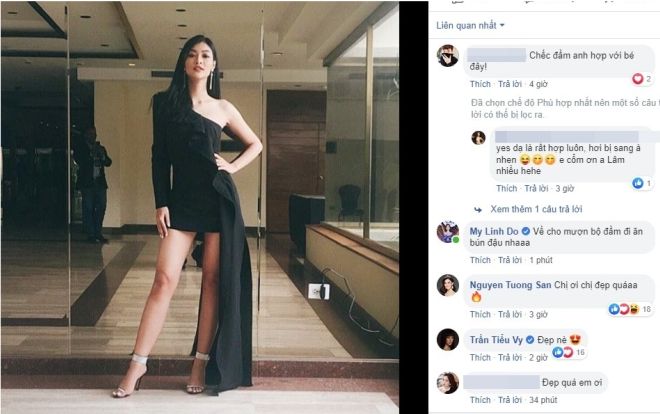Expand 'Xem thêm 1 câu trả lời' replies
The width and height of the screenshot is (660, 414).
tap(536, 209)
